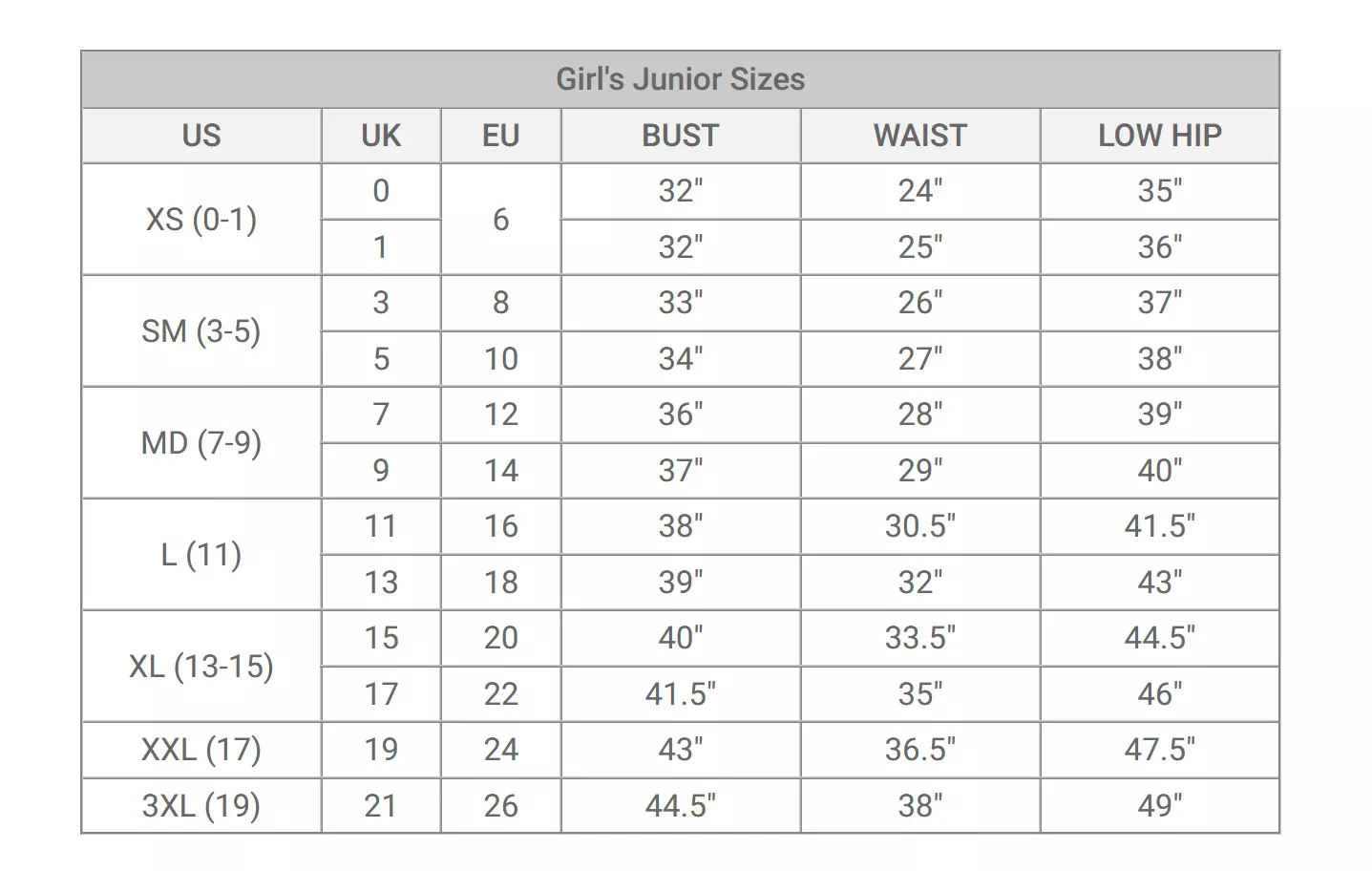This screenshot has width=1372, height=871.
Task: Click the US column header
Action: [201, 136]
